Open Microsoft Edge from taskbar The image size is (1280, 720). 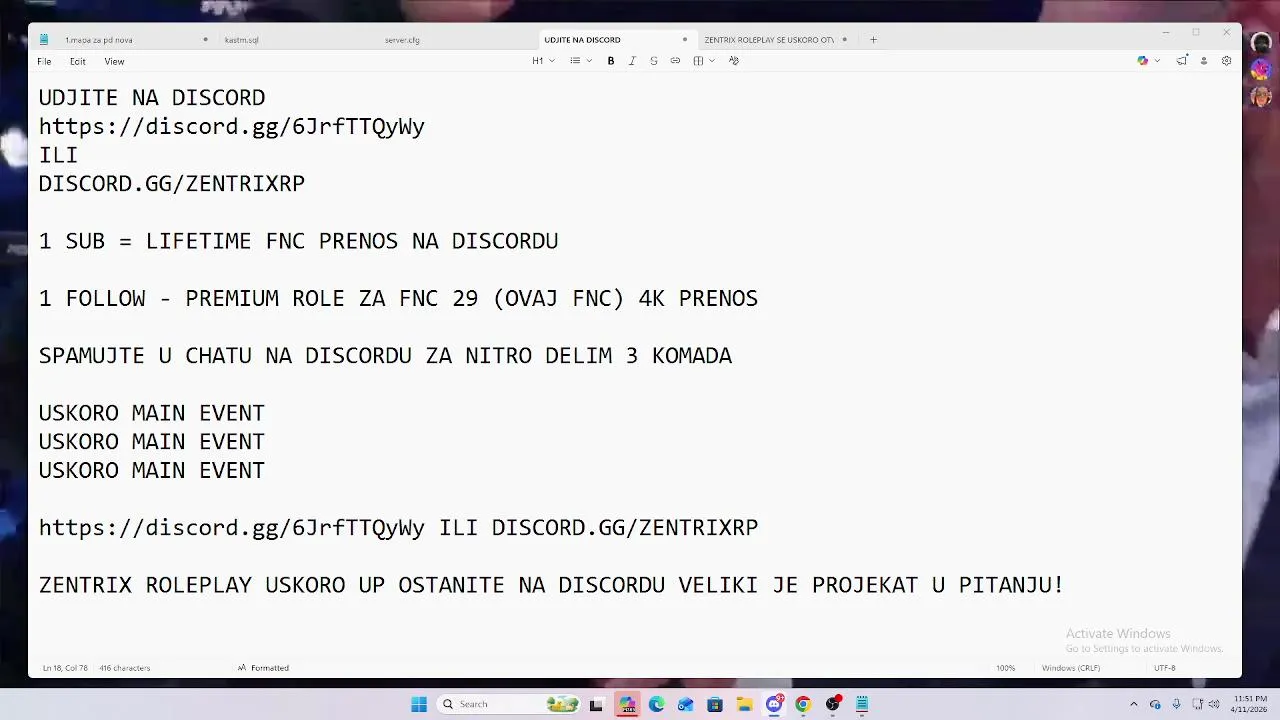(x=656, y=704)
